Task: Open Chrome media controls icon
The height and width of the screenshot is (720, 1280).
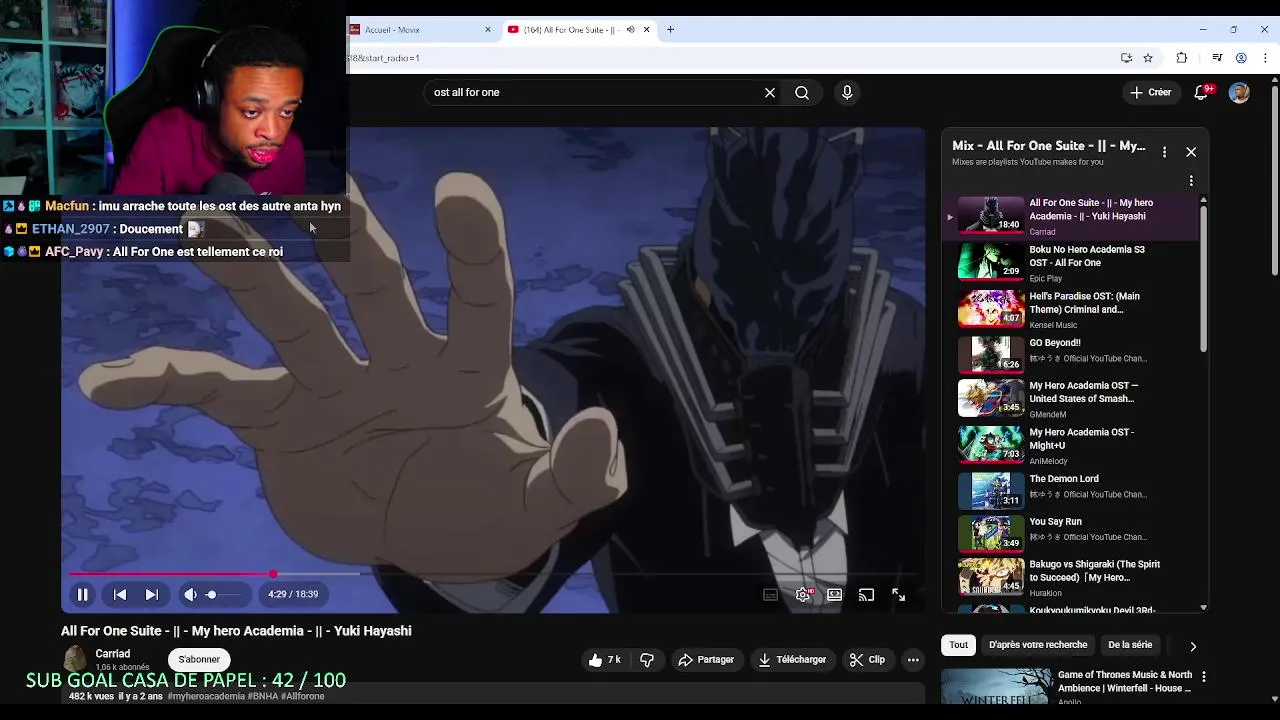Action: 1217,58
